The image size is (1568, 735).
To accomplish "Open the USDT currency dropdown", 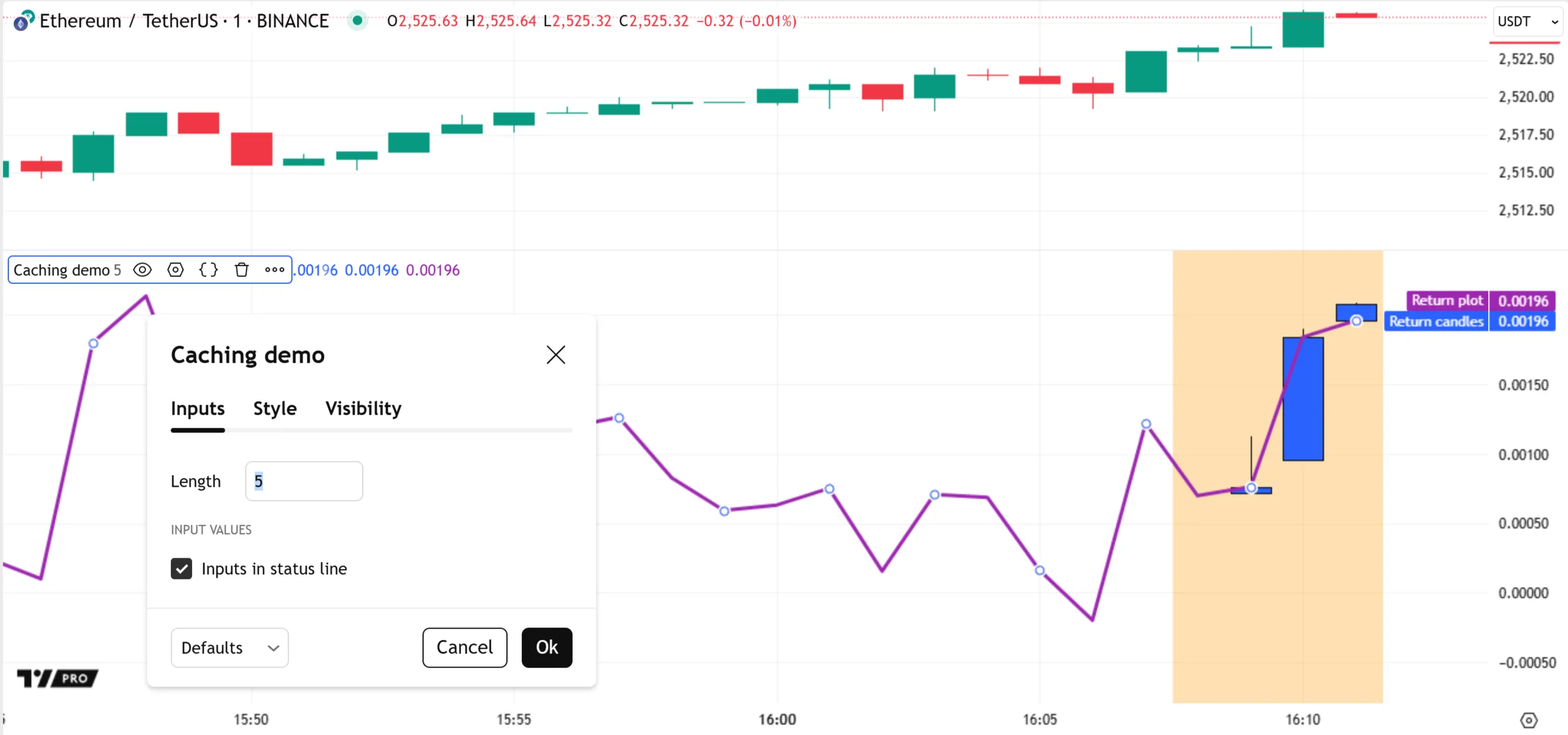I will tap(1527, 22).
